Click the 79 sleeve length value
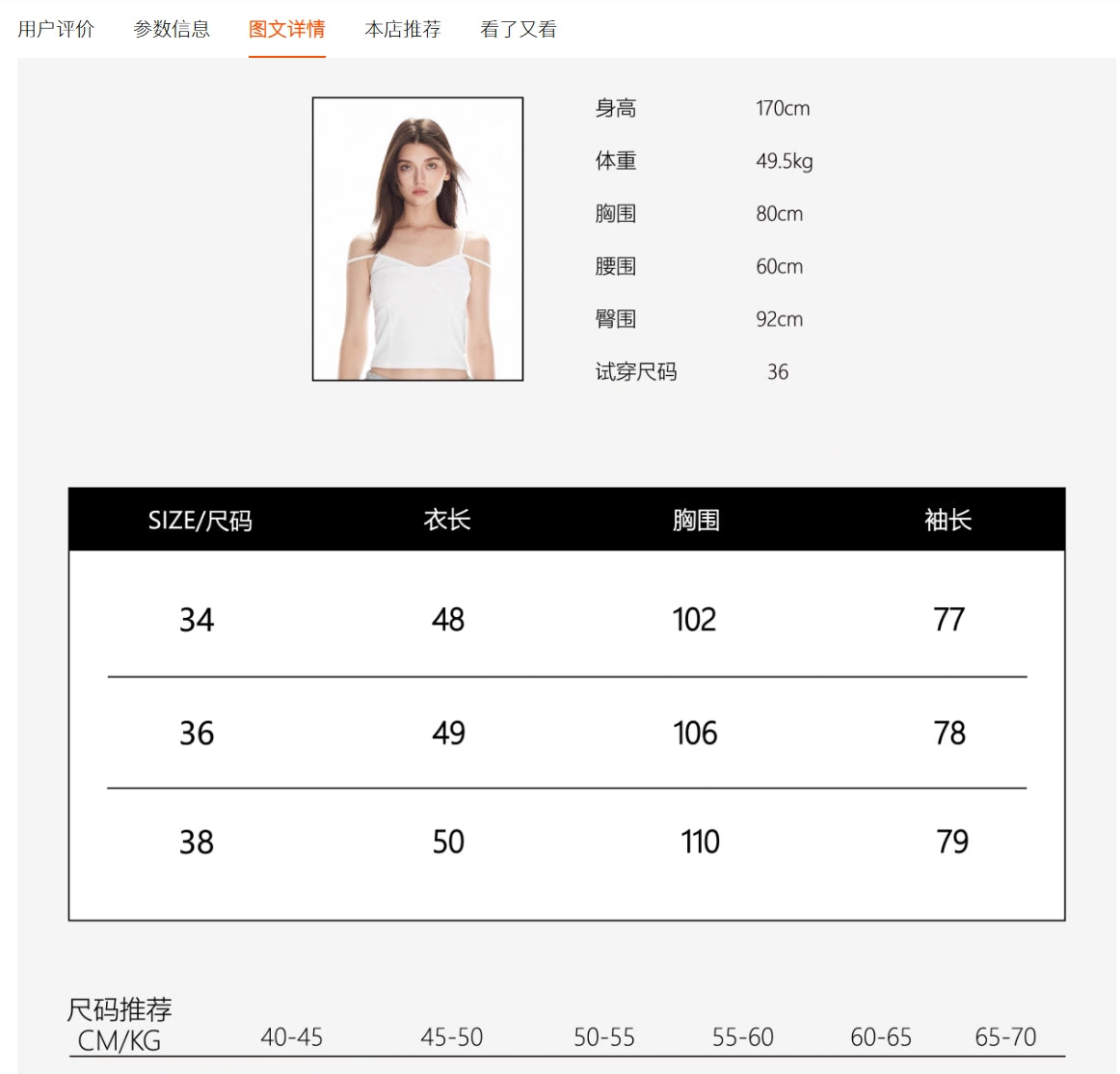The image size is (1120, 1074). pyautogui.click(x=952, y=843)
